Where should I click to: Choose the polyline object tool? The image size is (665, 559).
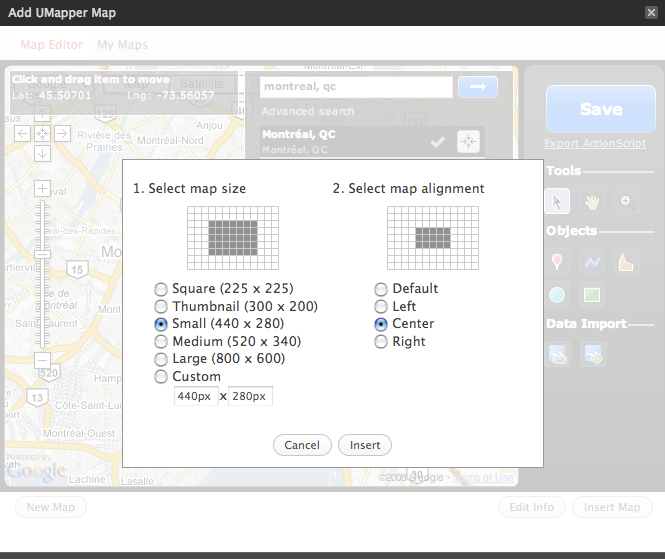coord(592,262)
